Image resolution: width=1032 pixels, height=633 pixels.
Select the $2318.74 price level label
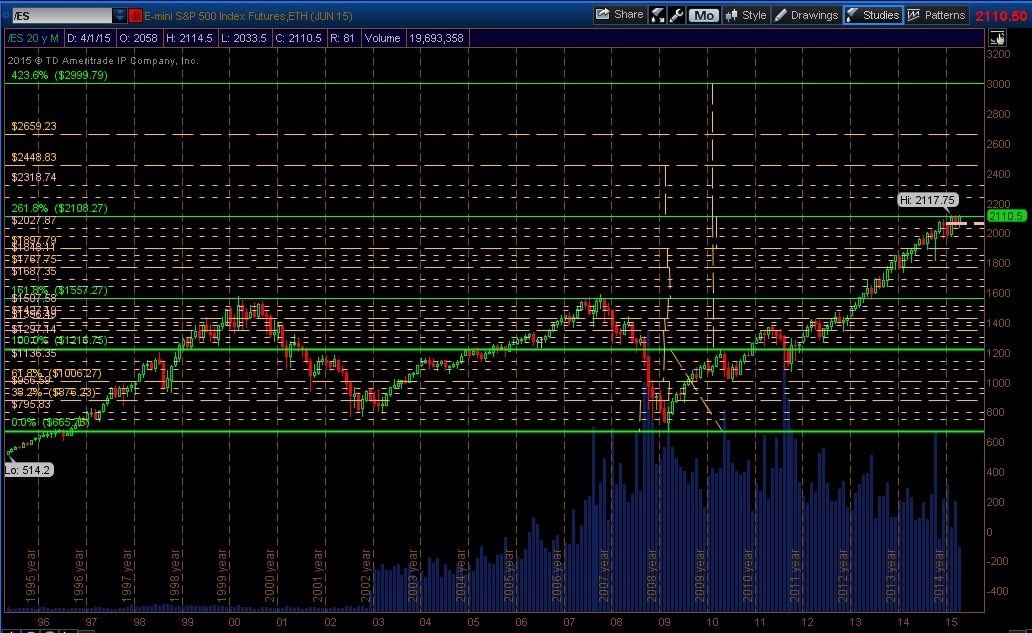tap(34, 177)
